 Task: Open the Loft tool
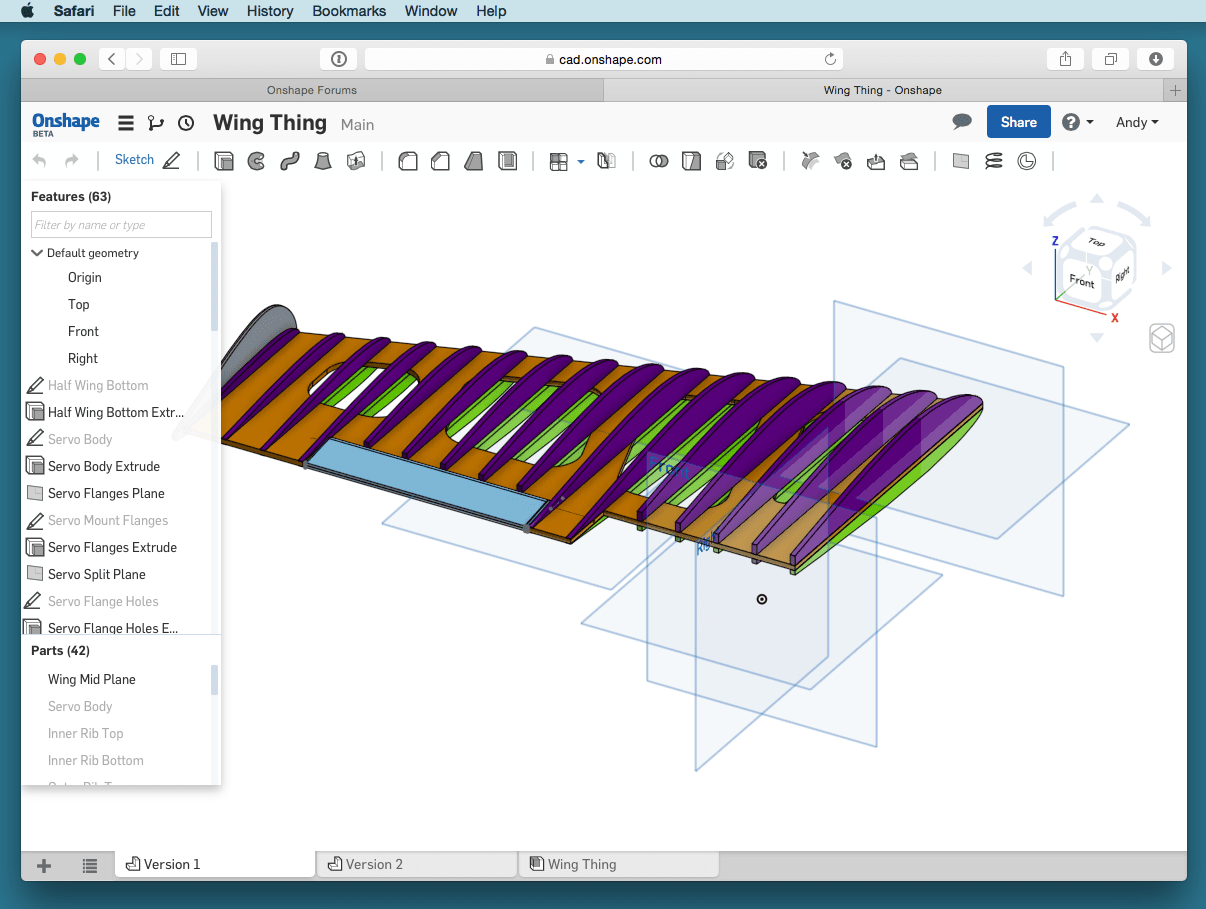tap(322, 160)
